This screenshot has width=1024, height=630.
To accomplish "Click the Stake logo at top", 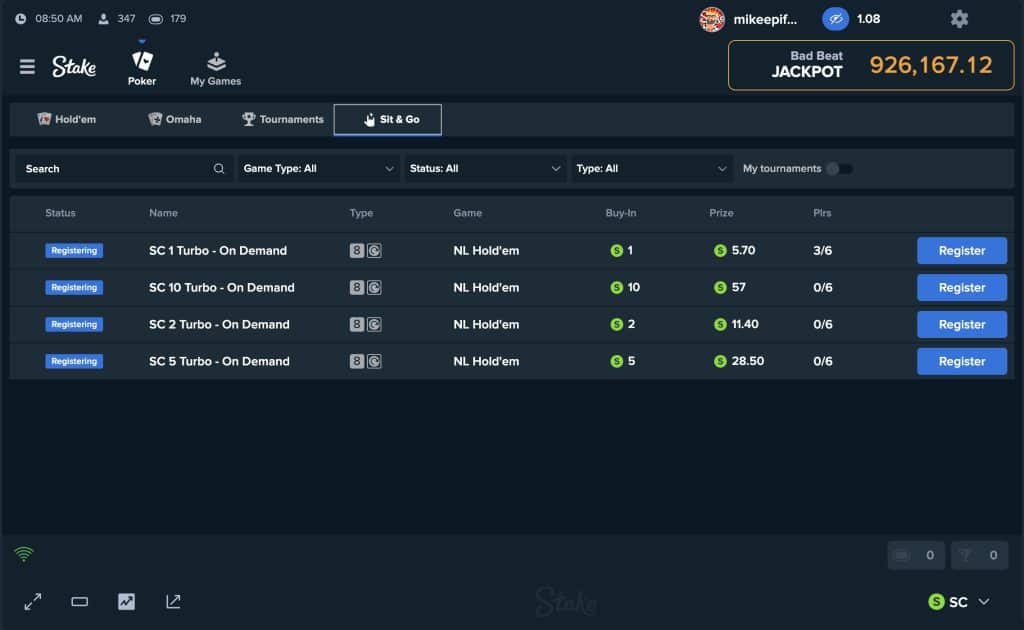I will click(75, 67).
